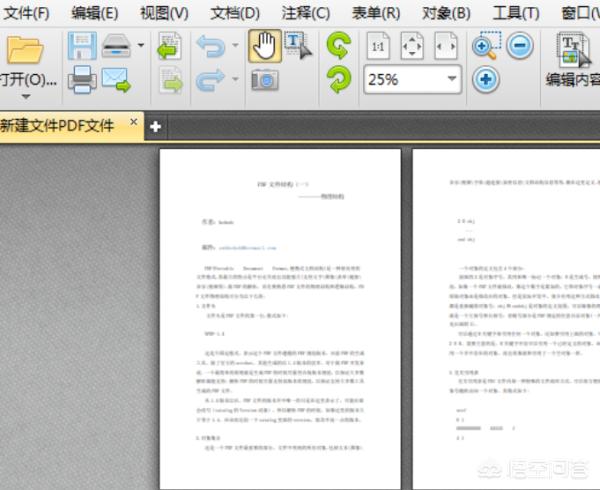Set actual size 1:1 view
Image resolution: width=600 pixels, height=490 pixels.
pos(378,46)
